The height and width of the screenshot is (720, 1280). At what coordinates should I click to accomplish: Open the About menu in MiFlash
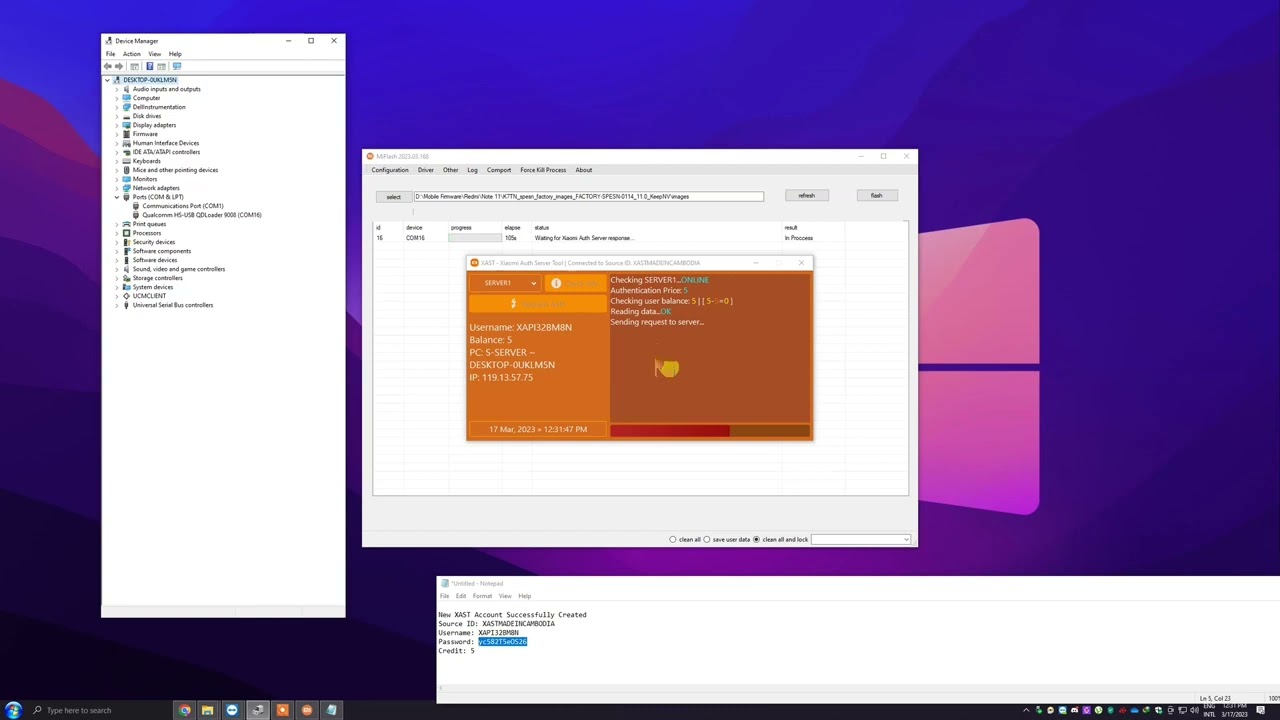pos(584,170)
